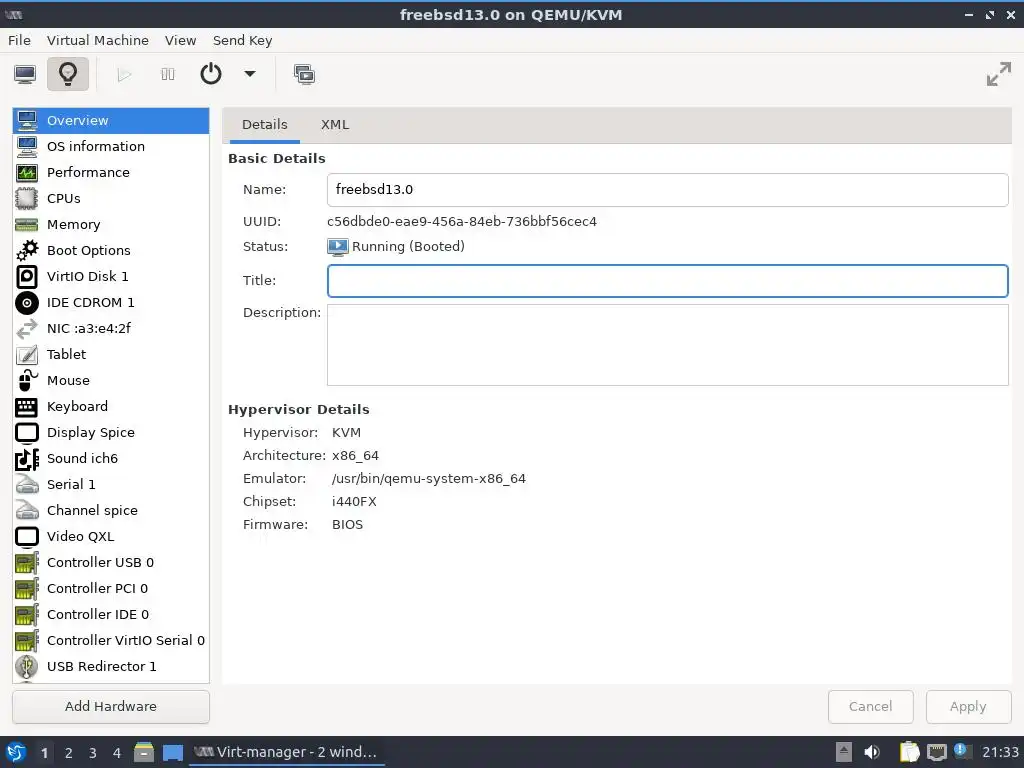Click the removable media eject tray icon

click(844, 752)
